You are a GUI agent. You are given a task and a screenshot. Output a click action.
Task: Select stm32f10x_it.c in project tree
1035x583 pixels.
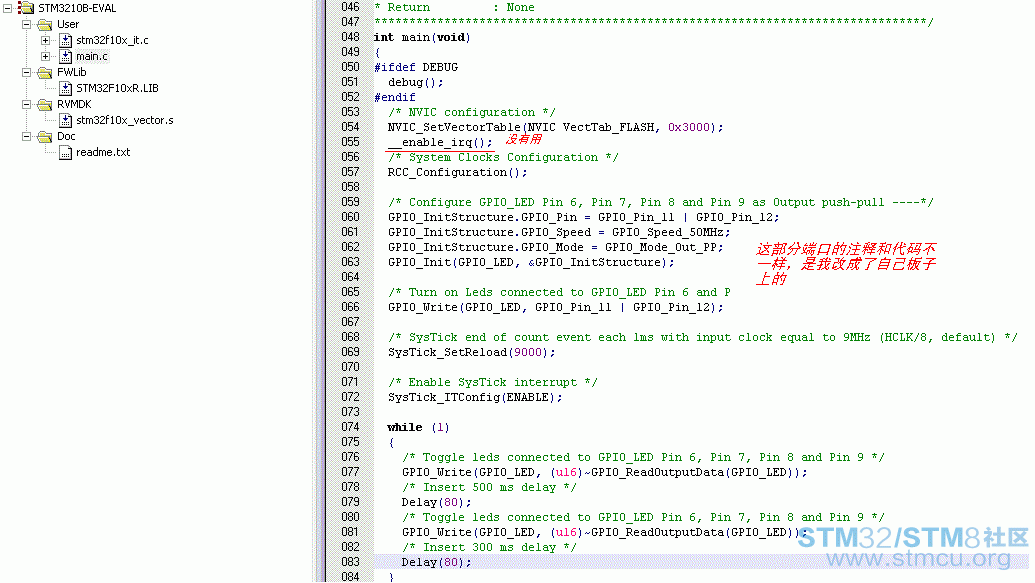(112, 40)
